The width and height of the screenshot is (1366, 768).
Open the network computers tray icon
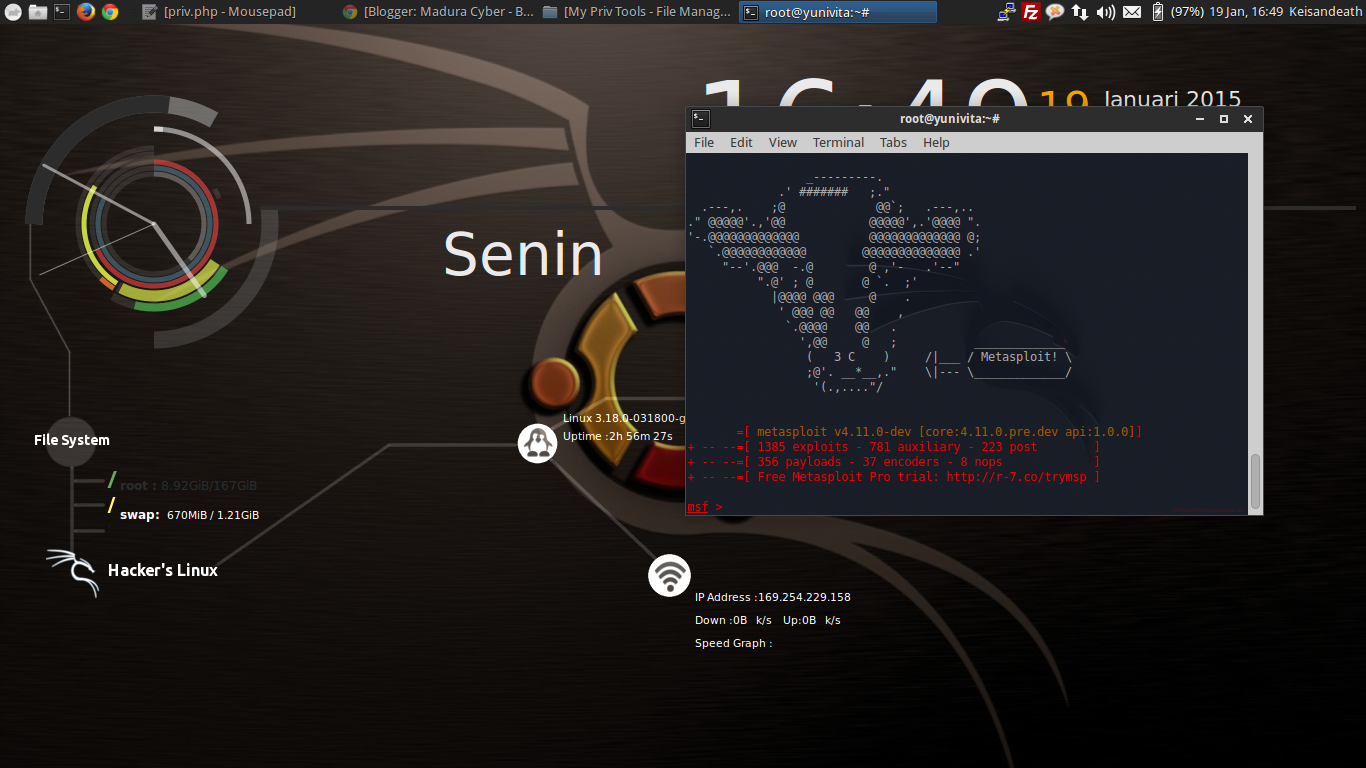1006,12
